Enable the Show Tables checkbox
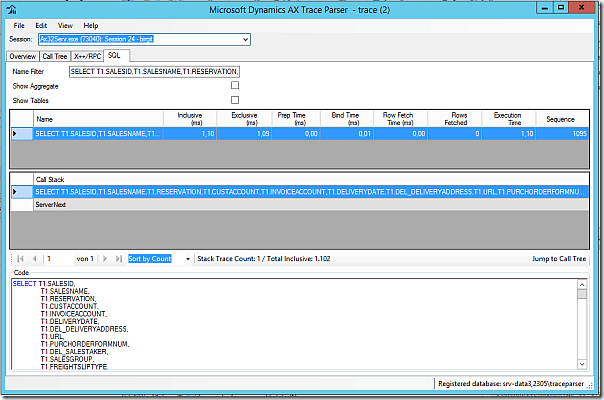 (x=235, y=100)
